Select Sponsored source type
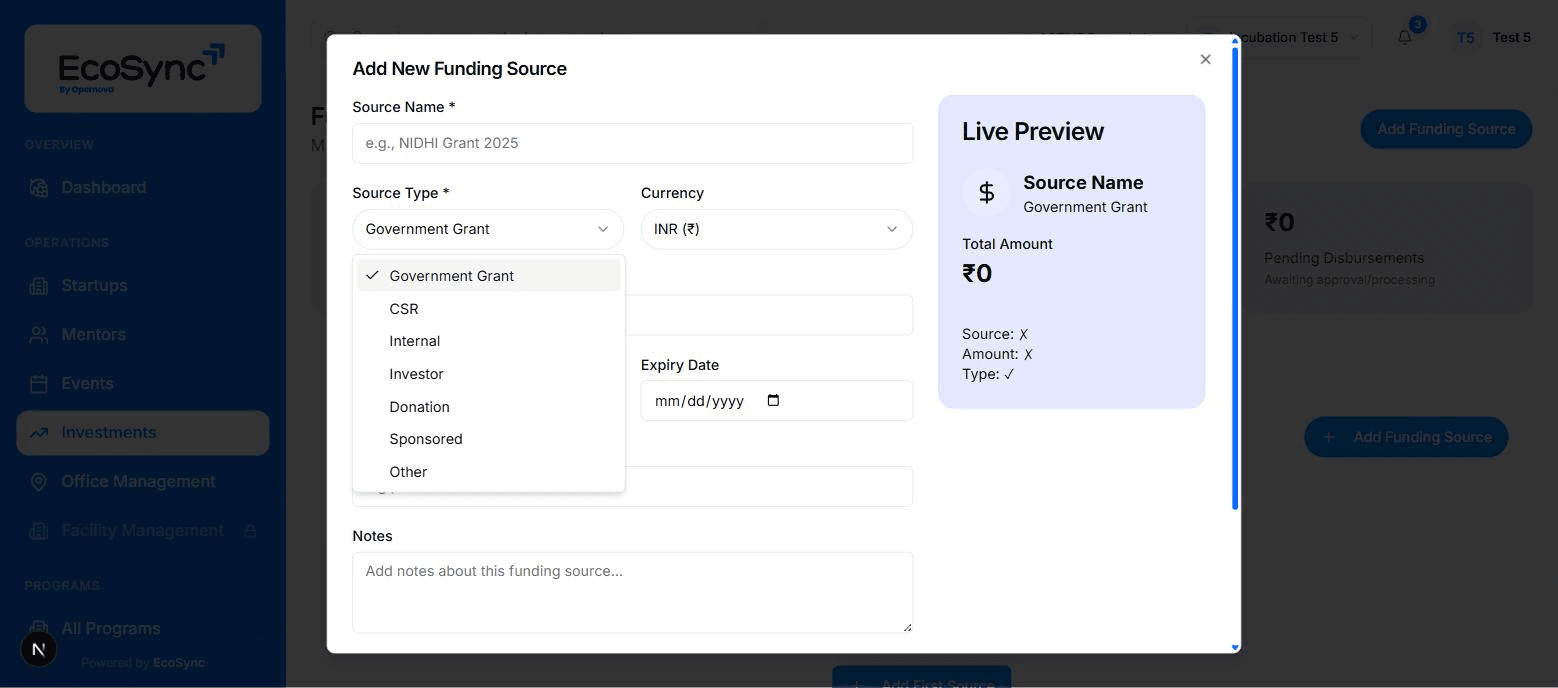 (x=488, y=439)
